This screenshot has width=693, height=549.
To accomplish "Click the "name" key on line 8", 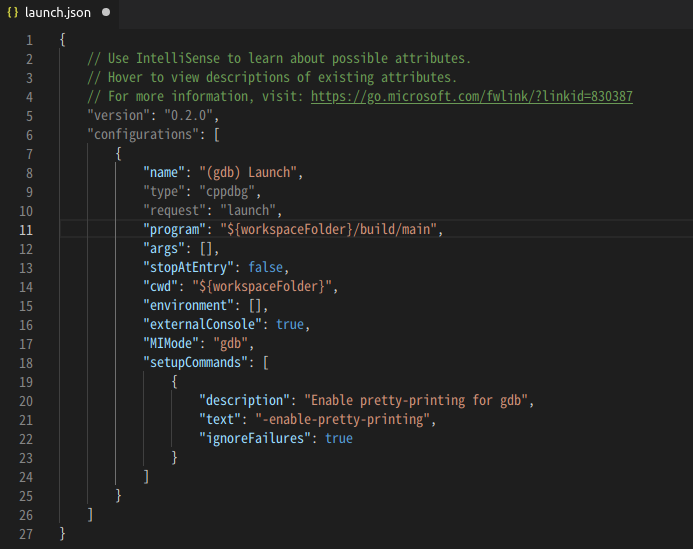I will (164, 172).
